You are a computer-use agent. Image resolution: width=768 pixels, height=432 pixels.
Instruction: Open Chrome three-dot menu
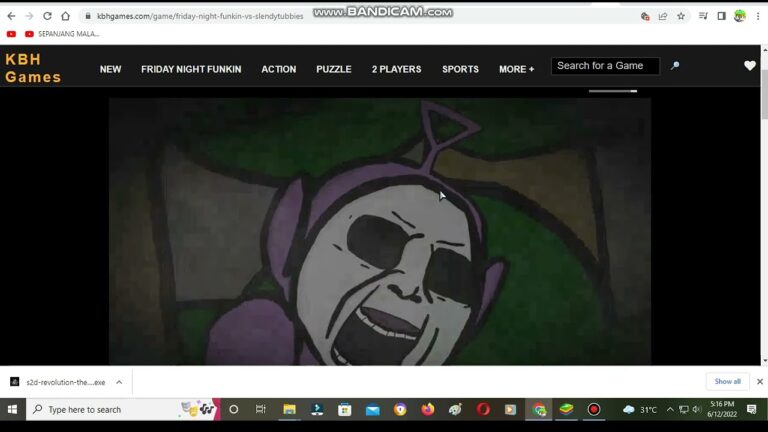pyautogui.click(x=758, y=16)
